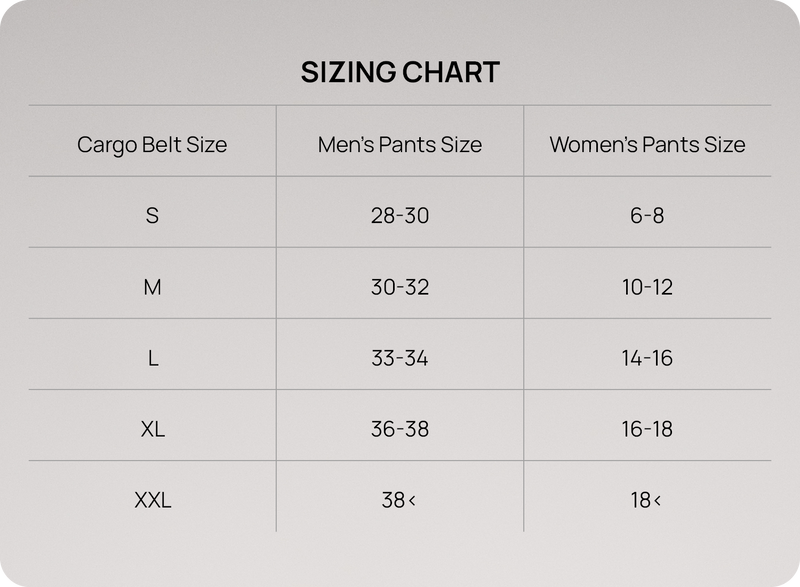Select the Women's Pants Size header
Screen dimensions: 800x587
tap(647, 144)
